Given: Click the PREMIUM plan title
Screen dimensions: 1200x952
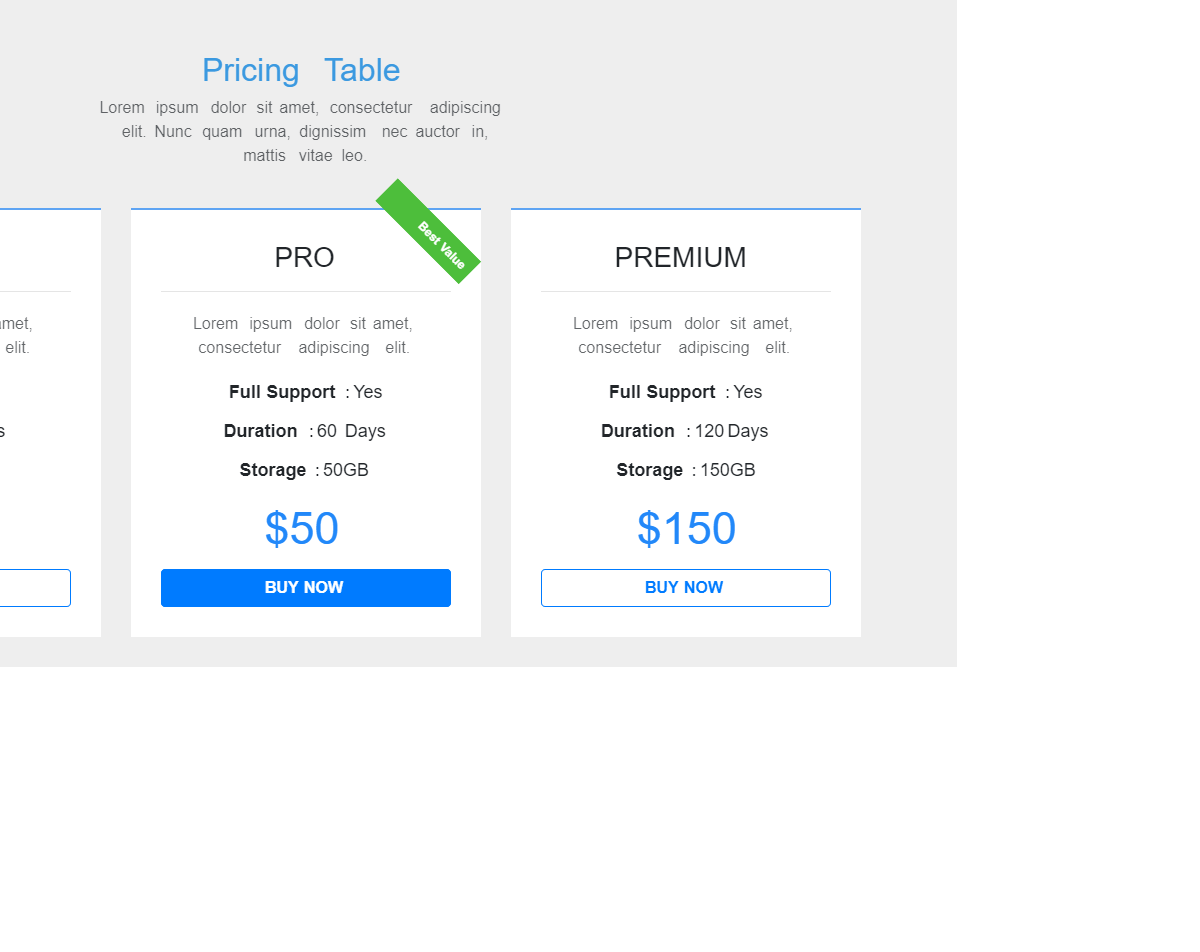Looking at the screenshot, I should pyautogui.click(x=680, y=258).
